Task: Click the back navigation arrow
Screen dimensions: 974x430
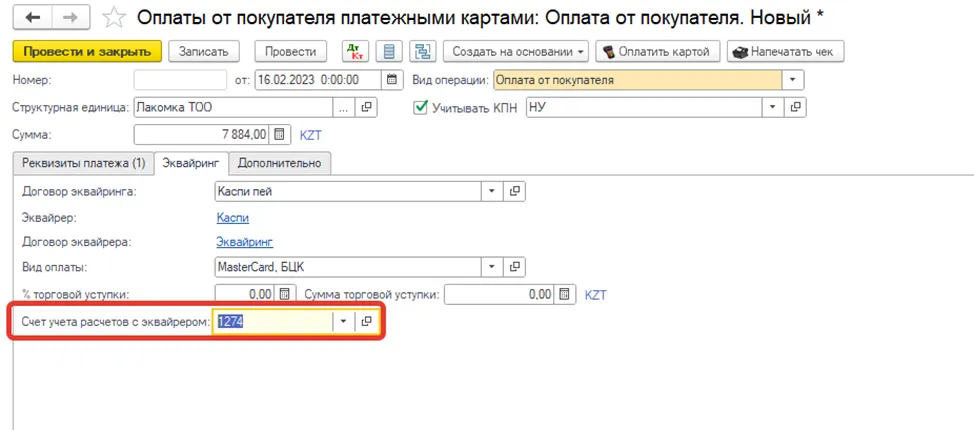Action: click(33, 18)
